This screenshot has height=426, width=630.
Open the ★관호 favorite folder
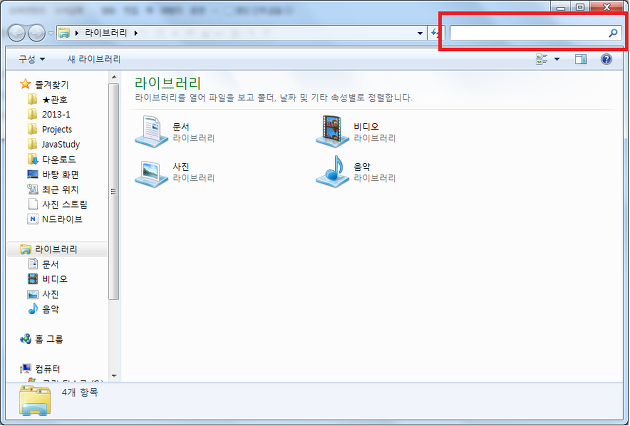(55, 99)
